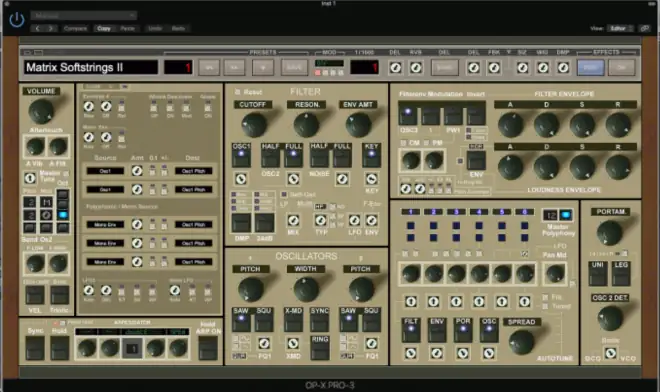
Task: Toggle the X-MD oscillator button
Action: tap(293, 320)
